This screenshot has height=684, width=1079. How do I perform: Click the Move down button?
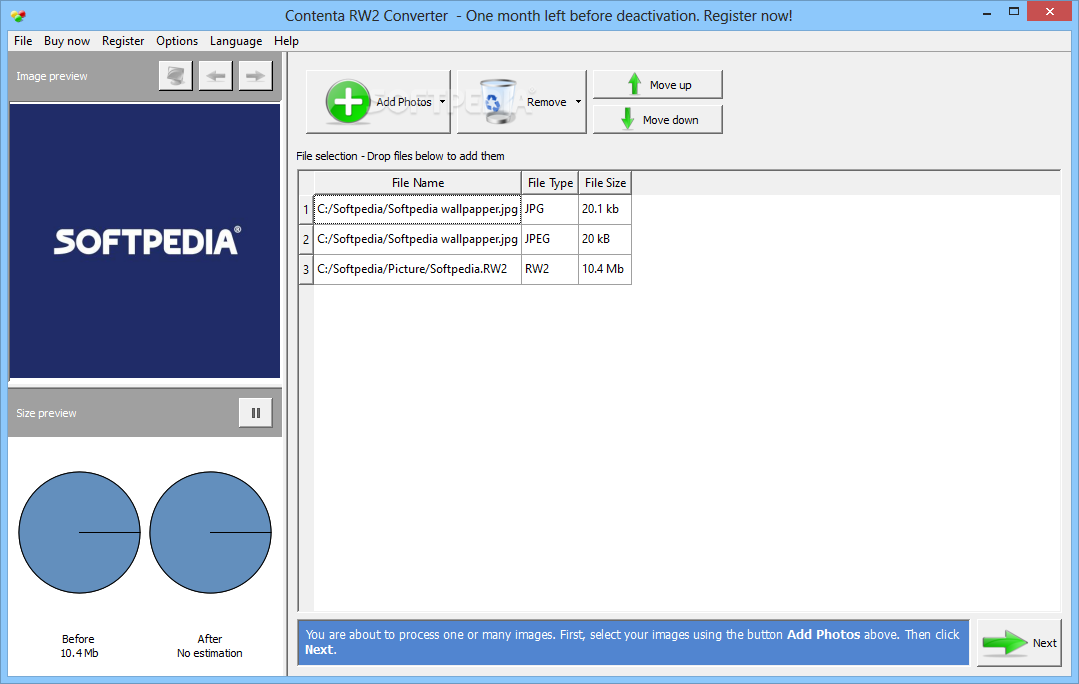click(658, 120)
